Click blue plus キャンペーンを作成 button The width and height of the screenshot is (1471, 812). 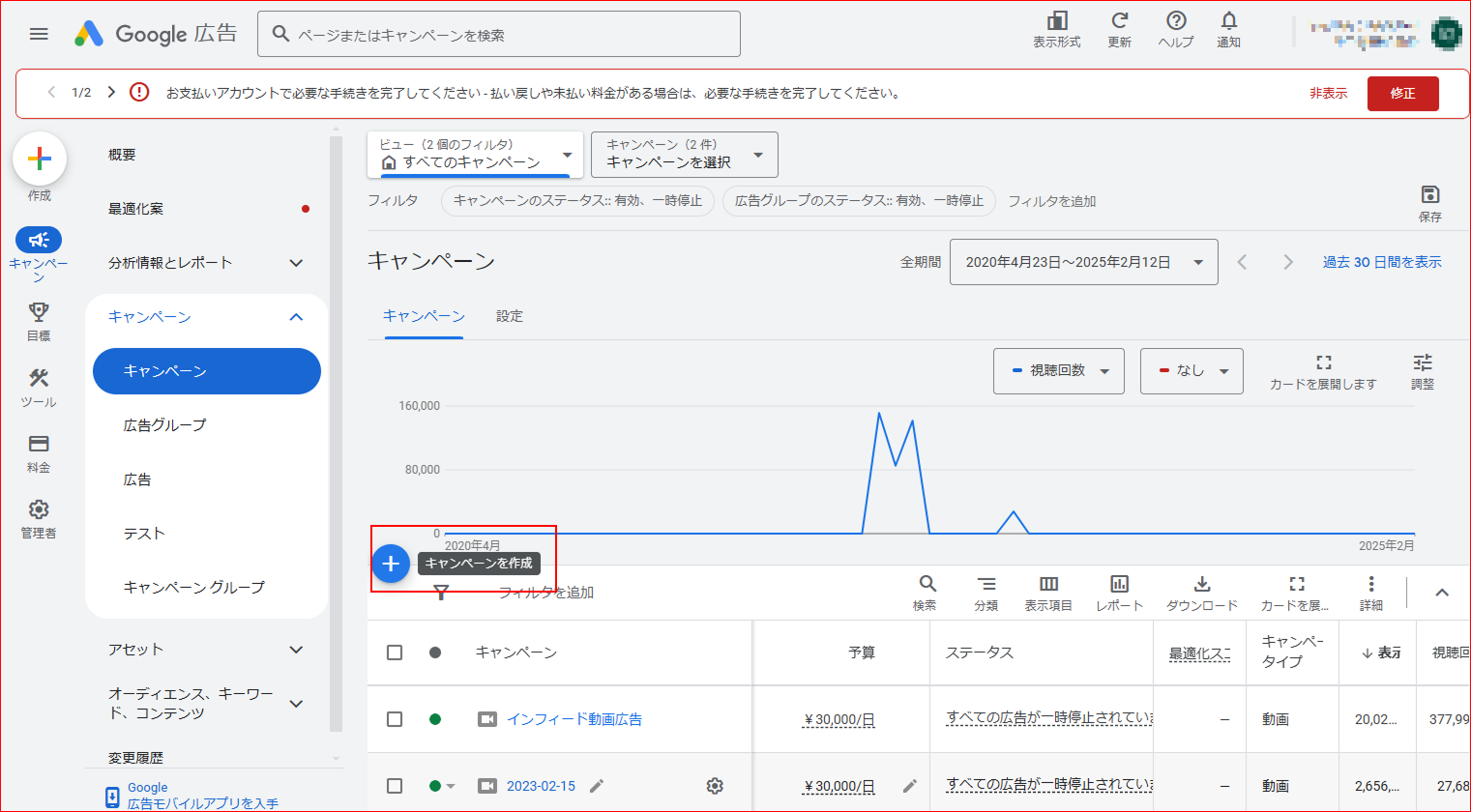click(x=391, y=564)
